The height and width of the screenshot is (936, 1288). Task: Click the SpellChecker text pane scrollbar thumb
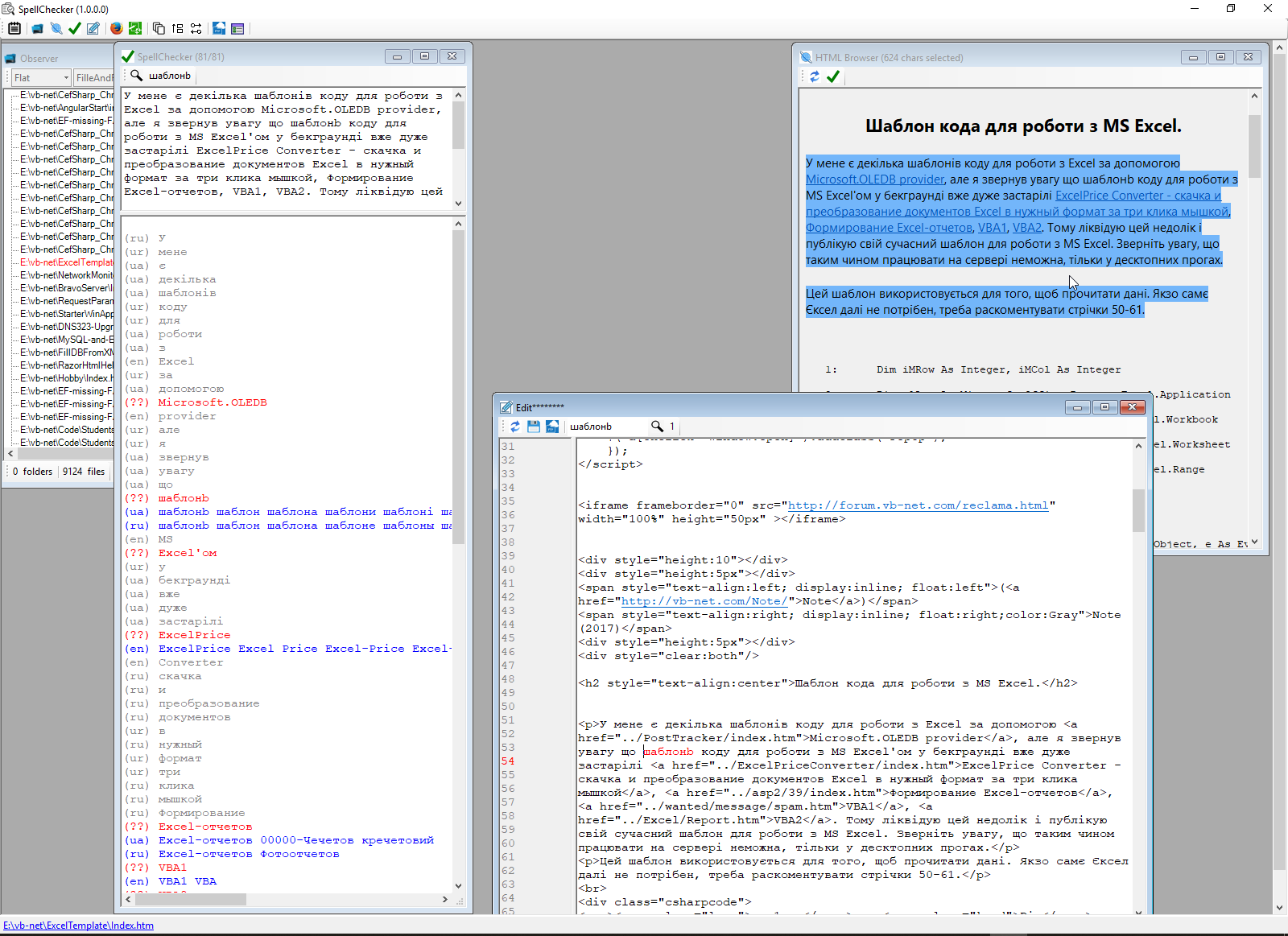click(x=459, y=125)
